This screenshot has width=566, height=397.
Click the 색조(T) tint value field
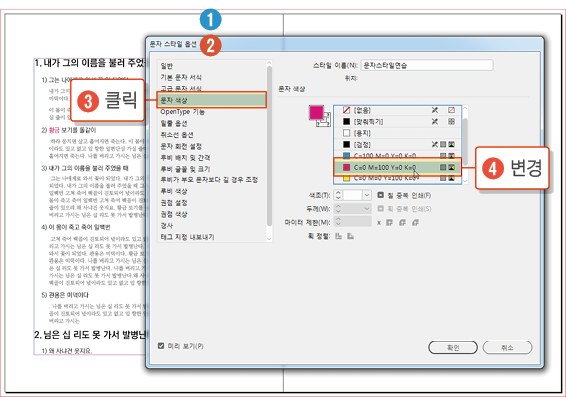coord(352,195)
